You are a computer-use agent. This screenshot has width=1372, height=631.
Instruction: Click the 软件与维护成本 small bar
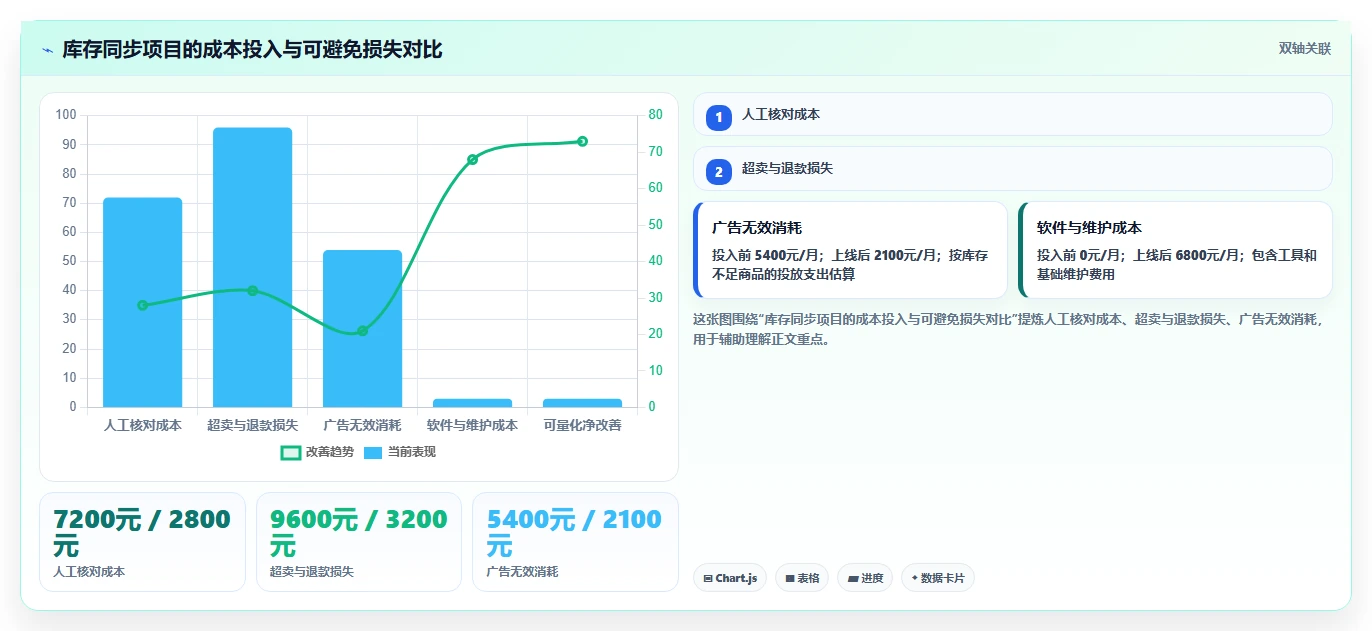(x=472, y=403)
